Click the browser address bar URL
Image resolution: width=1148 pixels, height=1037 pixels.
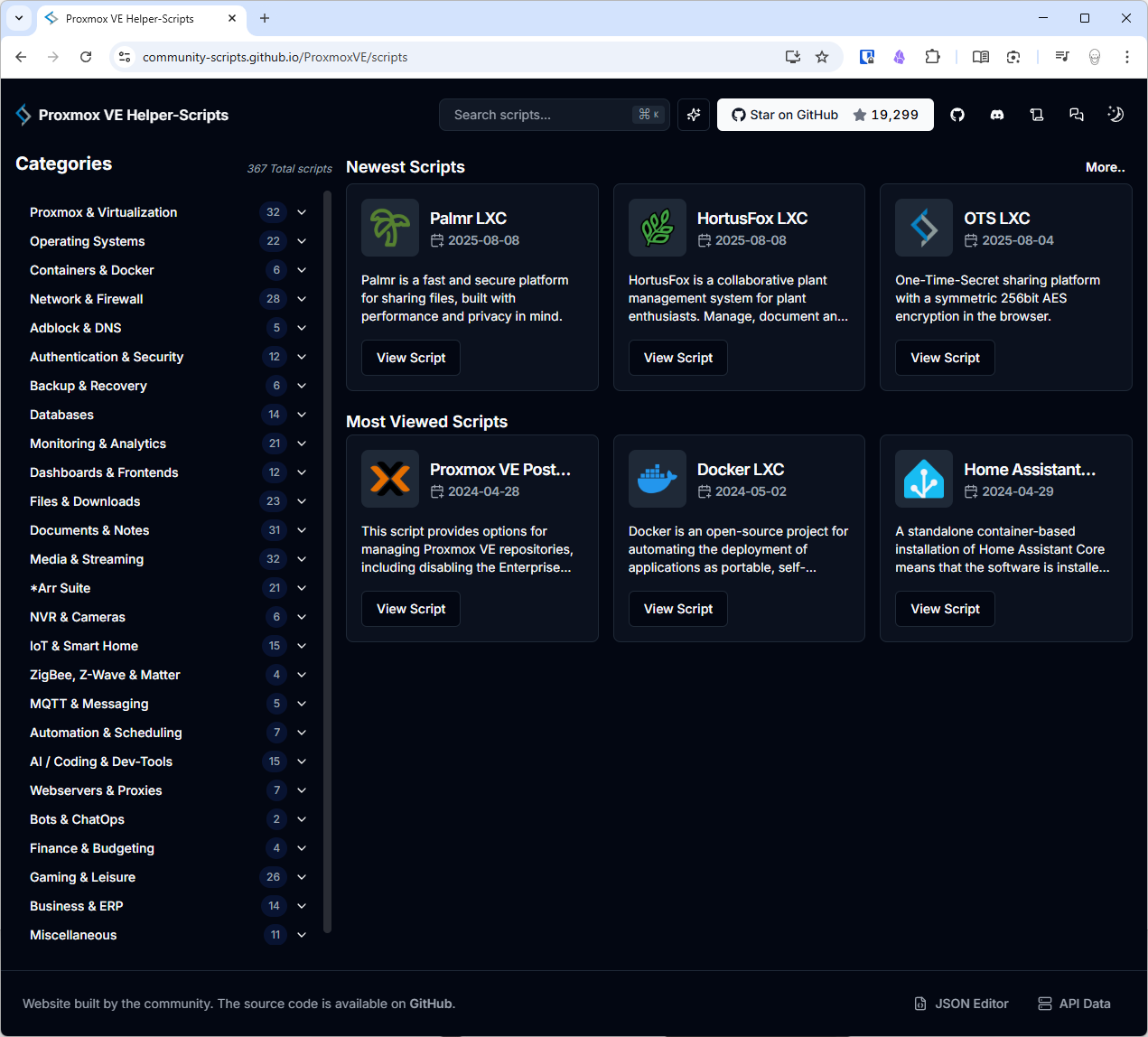pos(275,57)
